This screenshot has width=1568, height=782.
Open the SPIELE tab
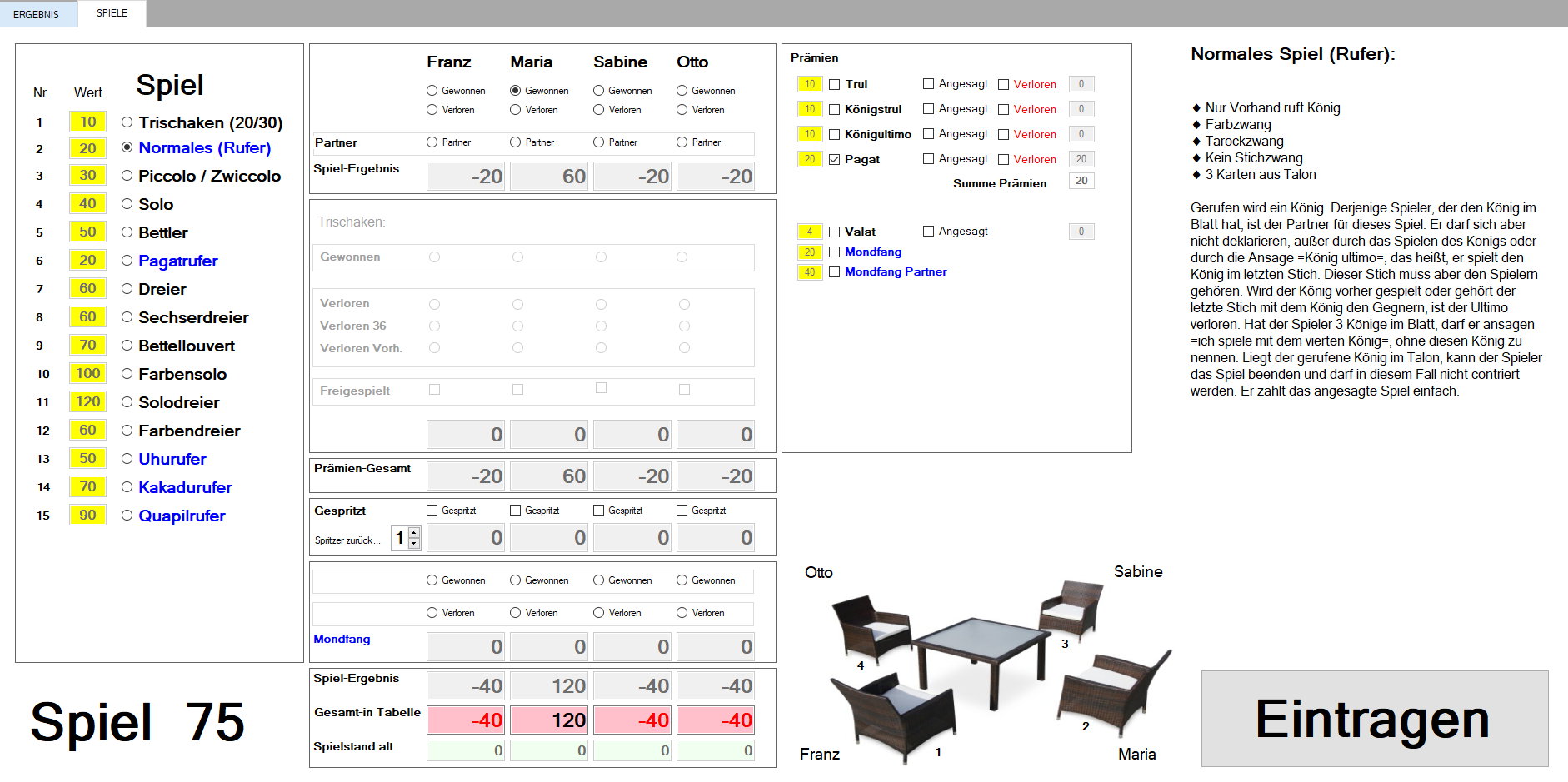(112, 13)
